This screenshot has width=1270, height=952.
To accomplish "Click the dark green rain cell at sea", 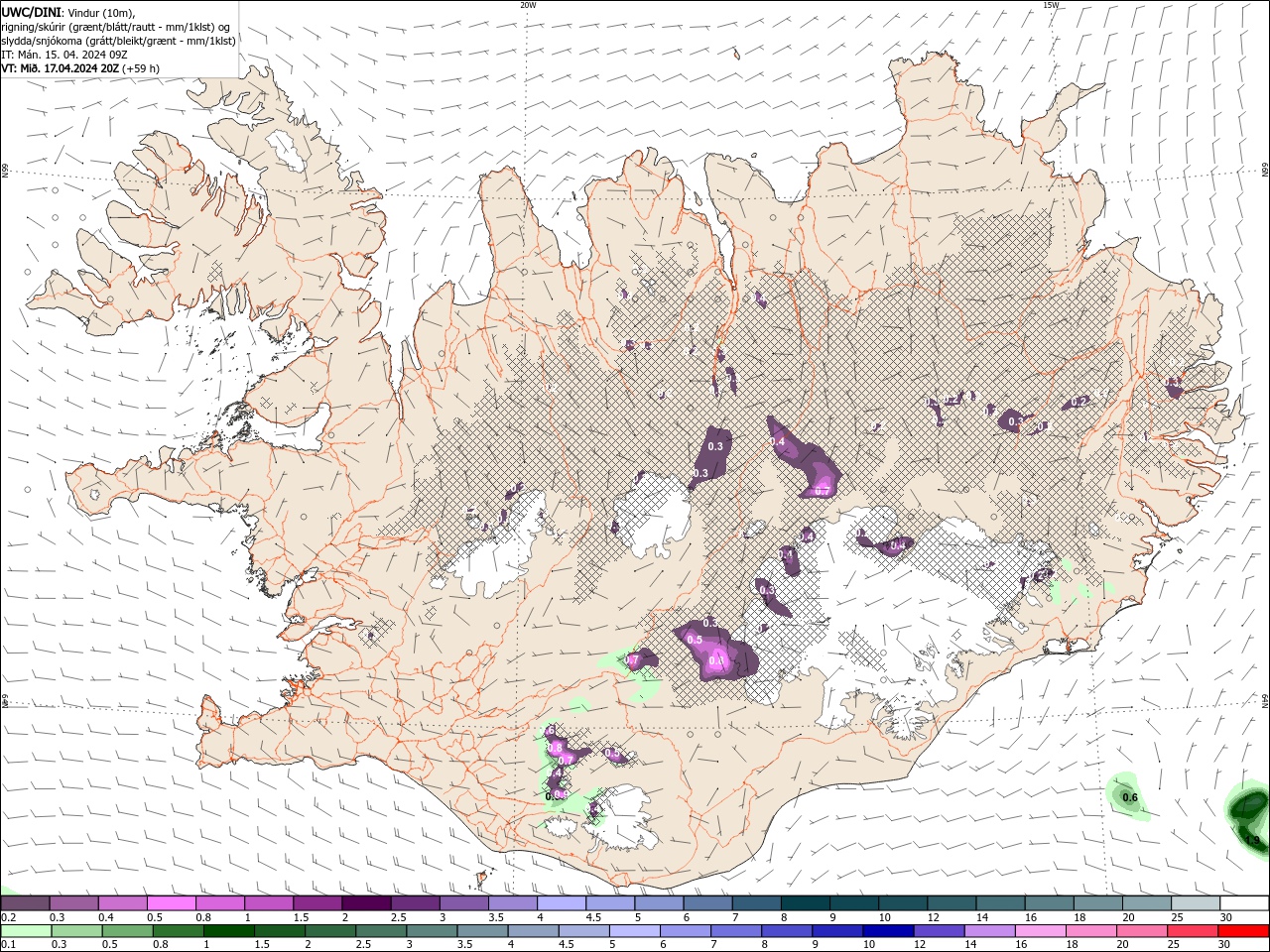I will point(1246,818).
